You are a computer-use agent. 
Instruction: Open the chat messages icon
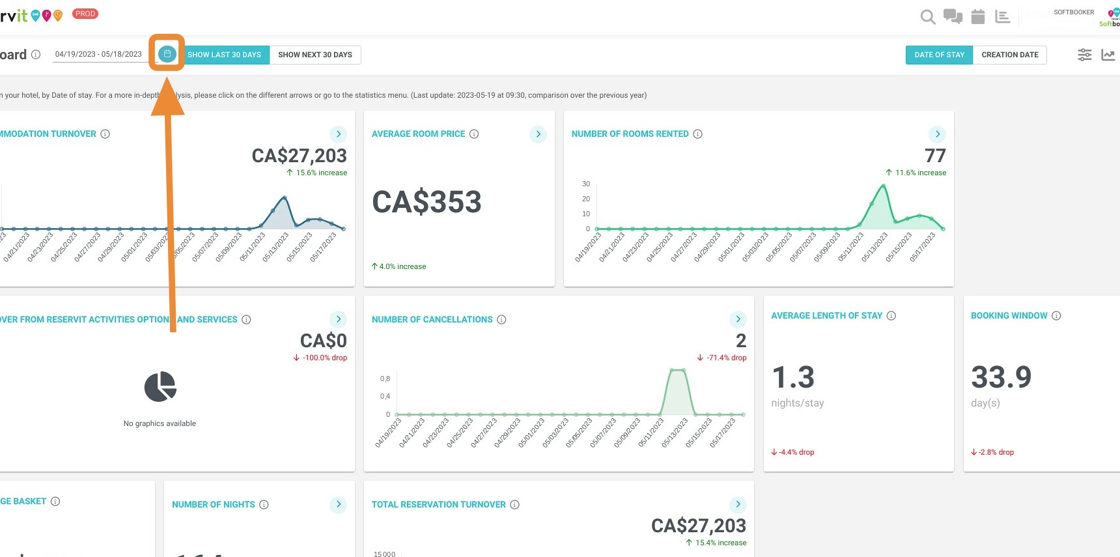click(952, 17)
